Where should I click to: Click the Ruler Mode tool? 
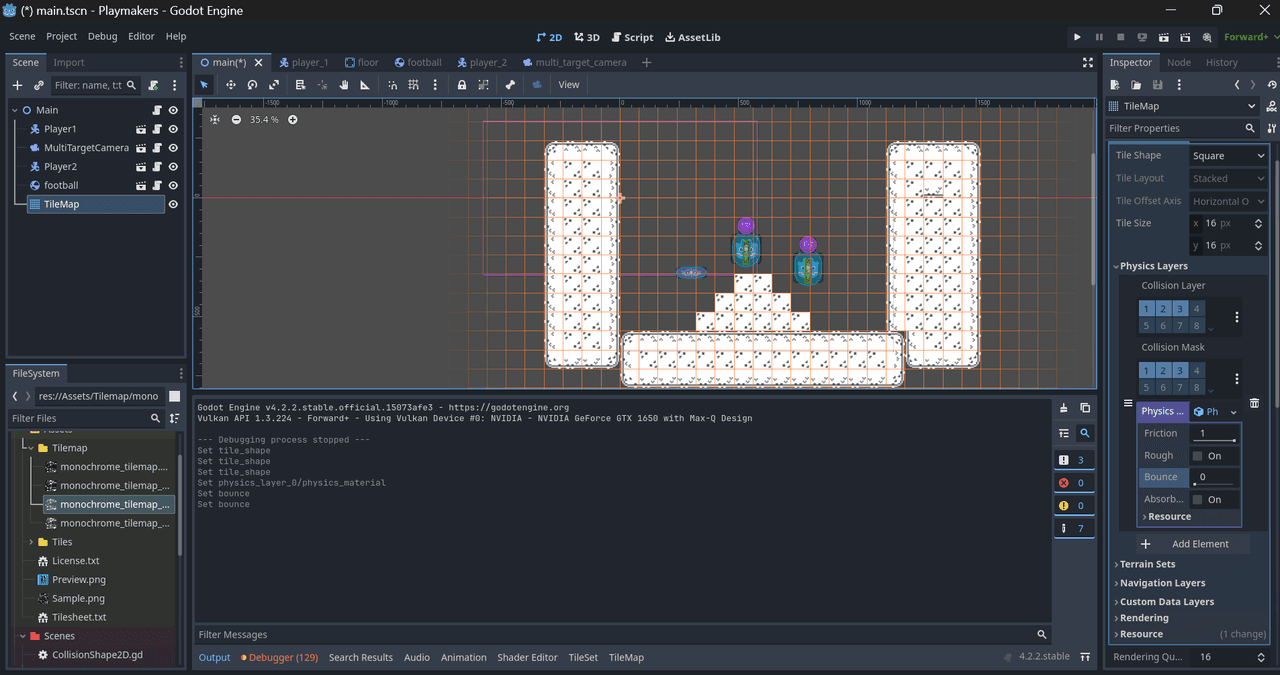point(364,85)
